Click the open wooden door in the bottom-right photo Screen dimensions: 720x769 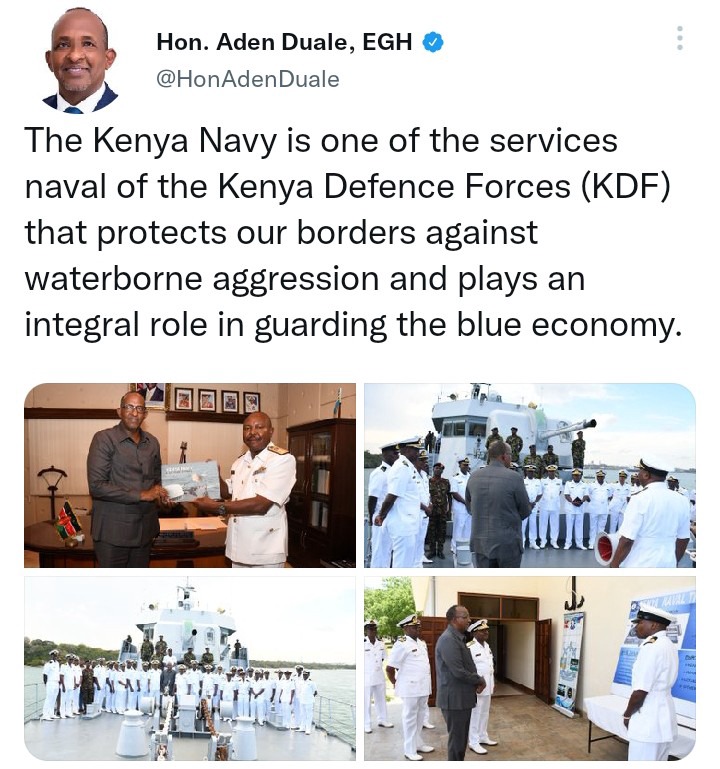pyautogui.click(x=543, y=659)
